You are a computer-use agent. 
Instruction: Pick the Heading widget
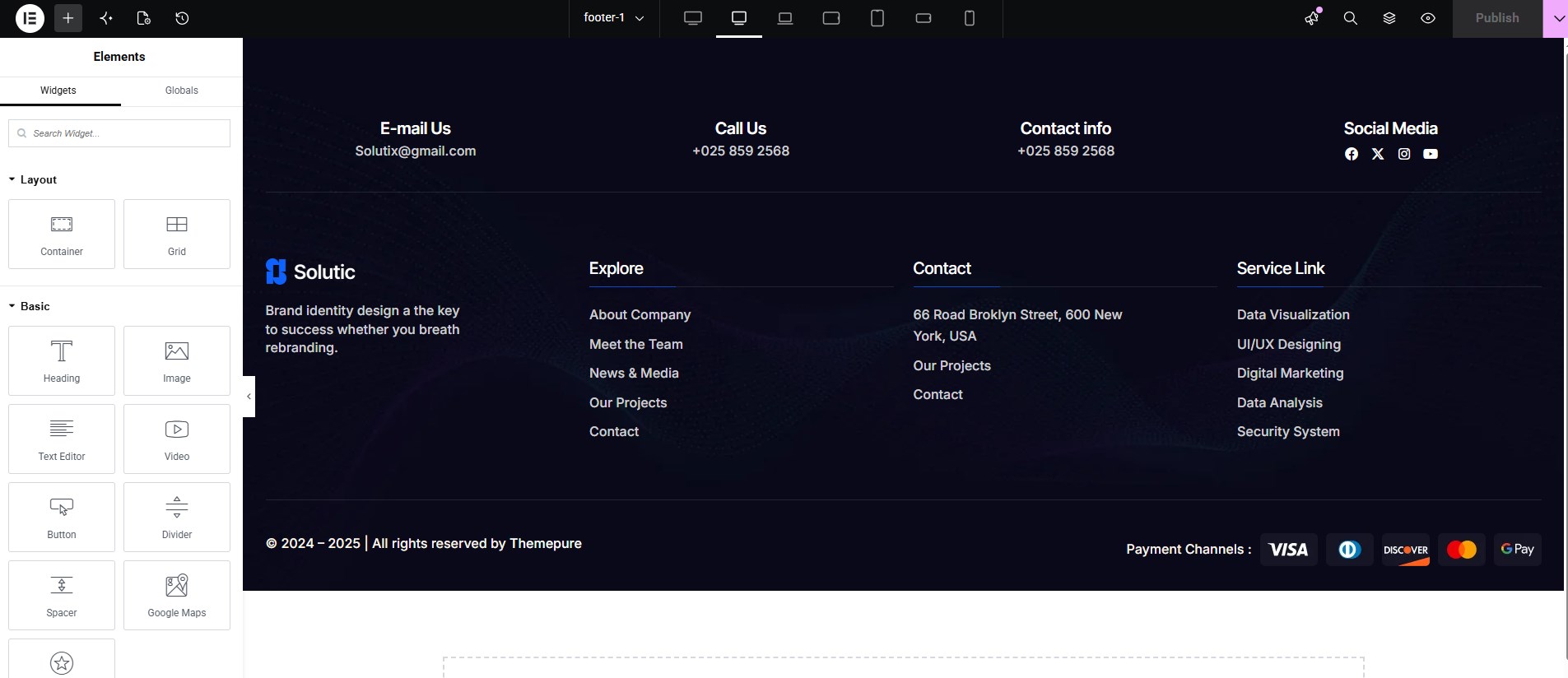point(62,360)
